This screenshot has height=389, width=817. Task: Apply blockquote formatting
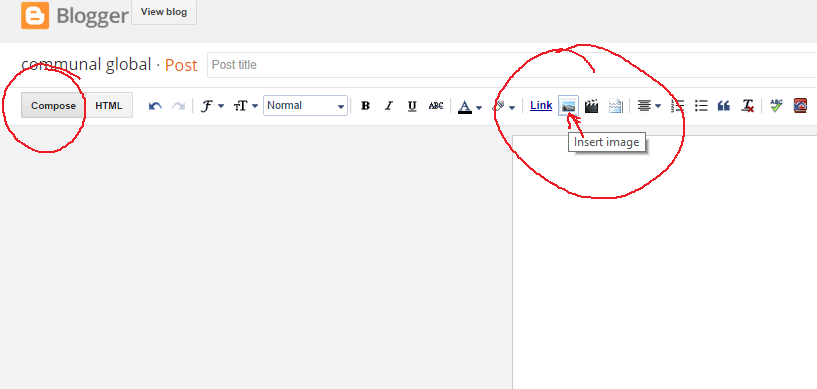tap(723, 106)
